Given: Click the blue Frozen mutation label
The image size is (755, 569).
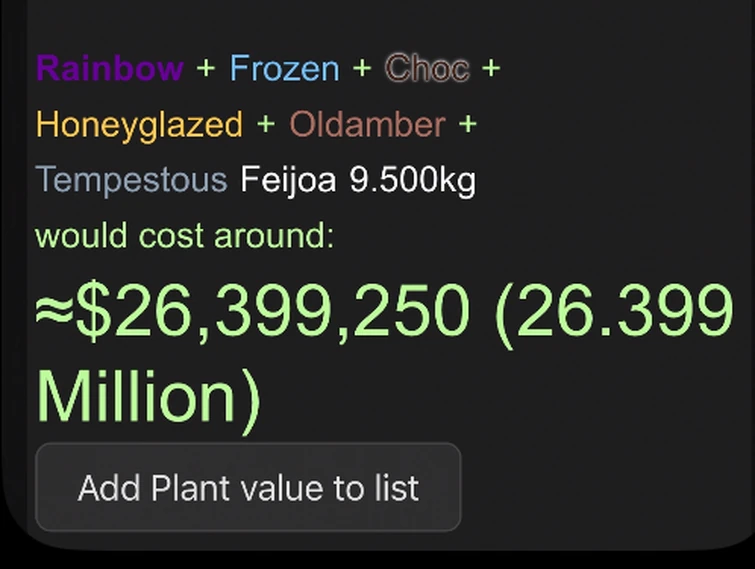Looking at the screenshot, I should pos(284,69).
